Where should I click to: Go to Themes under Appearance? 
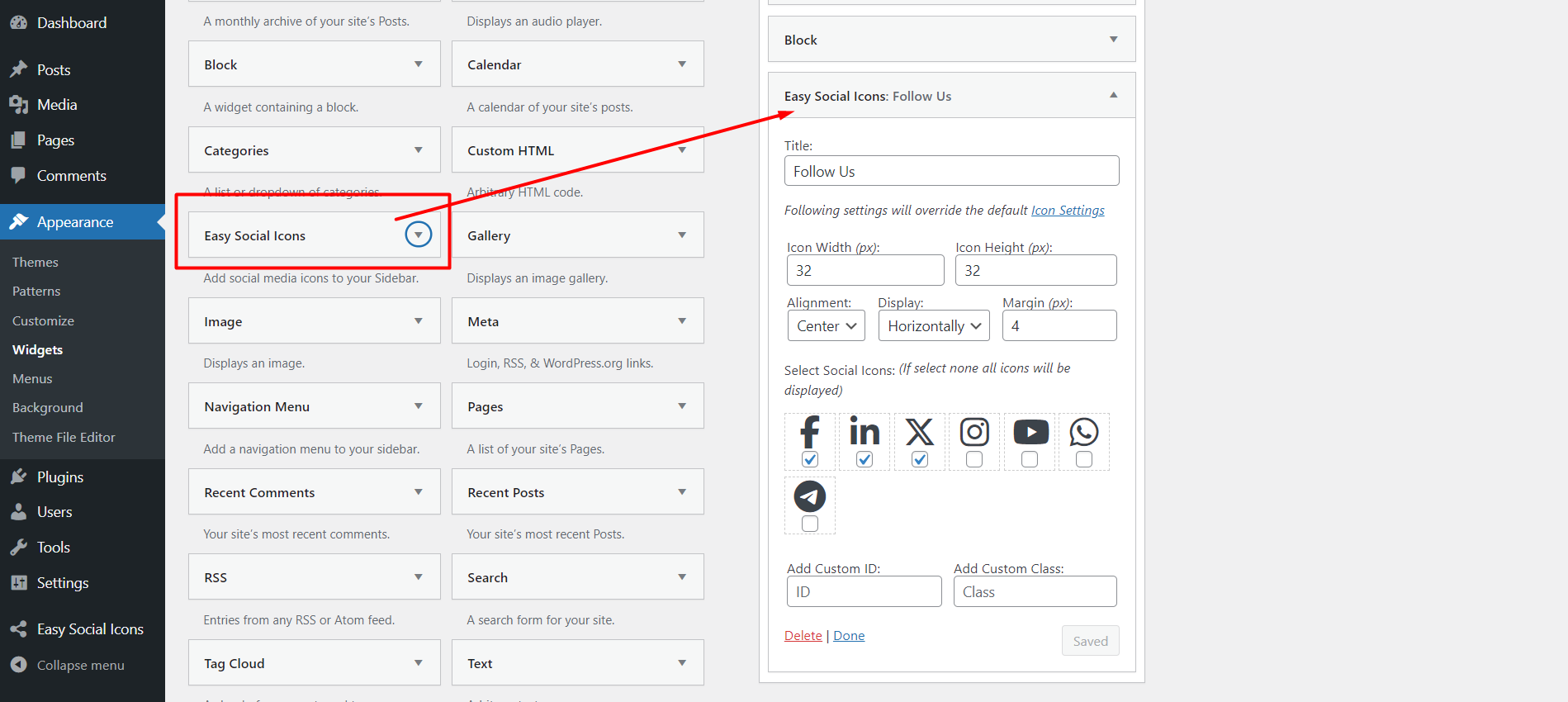[x=36, y=263]
